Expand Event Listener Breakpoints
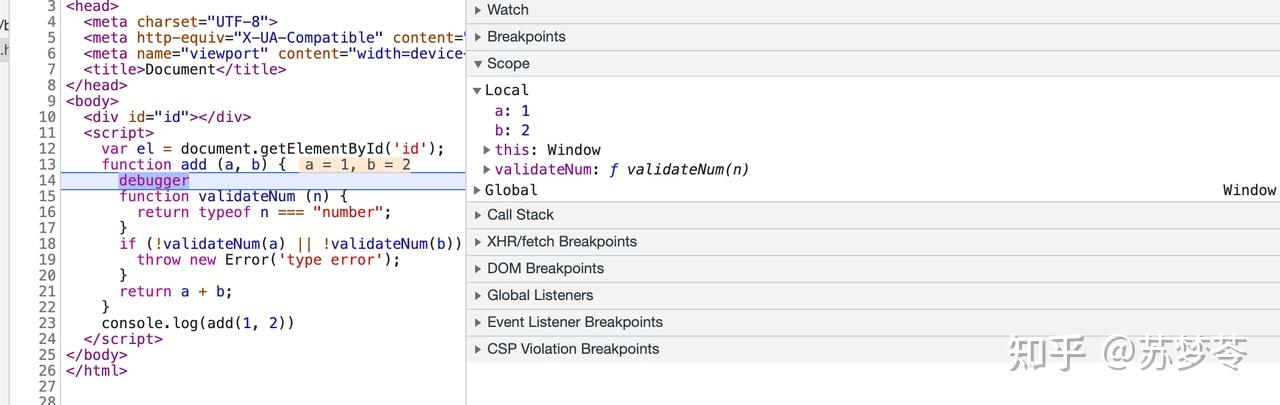 [574, 323]
